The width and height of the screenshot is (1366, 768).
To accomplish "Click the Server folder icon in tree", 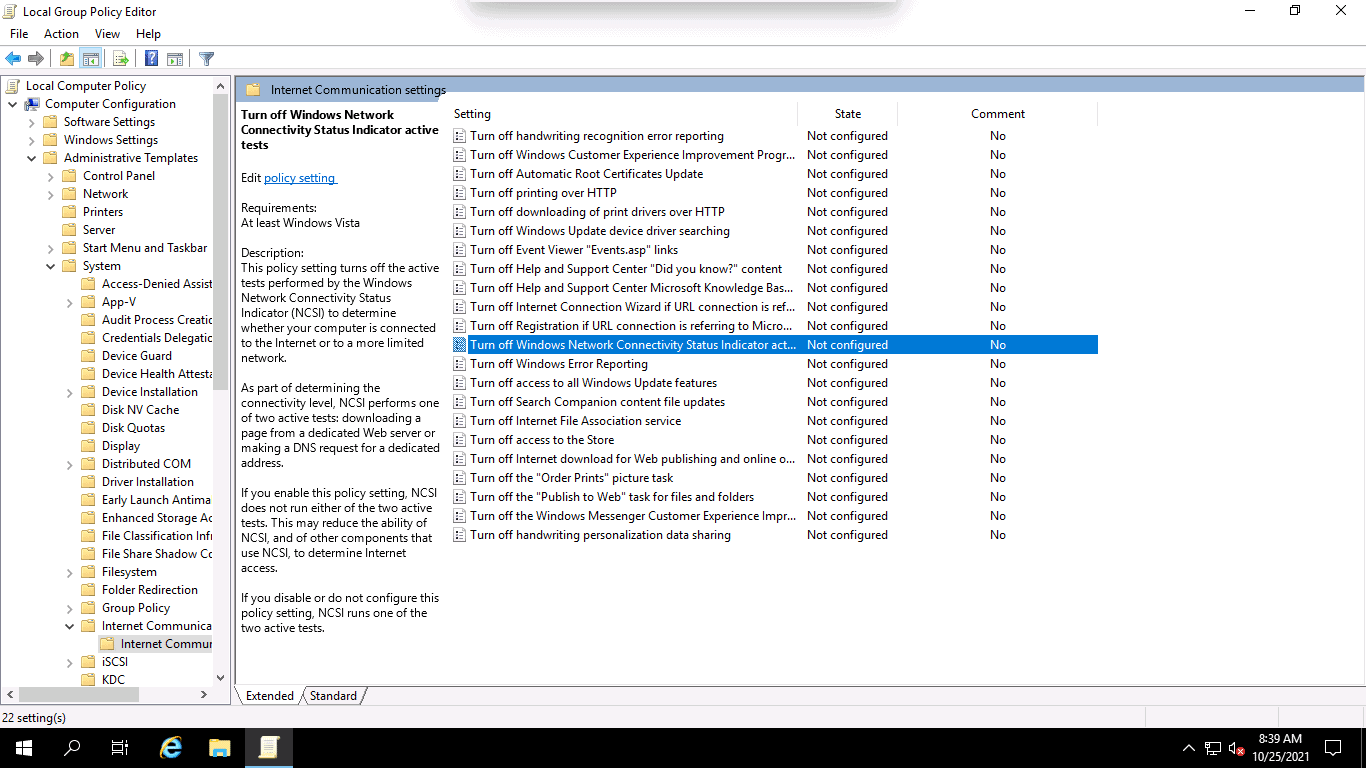I will (69, 230).
